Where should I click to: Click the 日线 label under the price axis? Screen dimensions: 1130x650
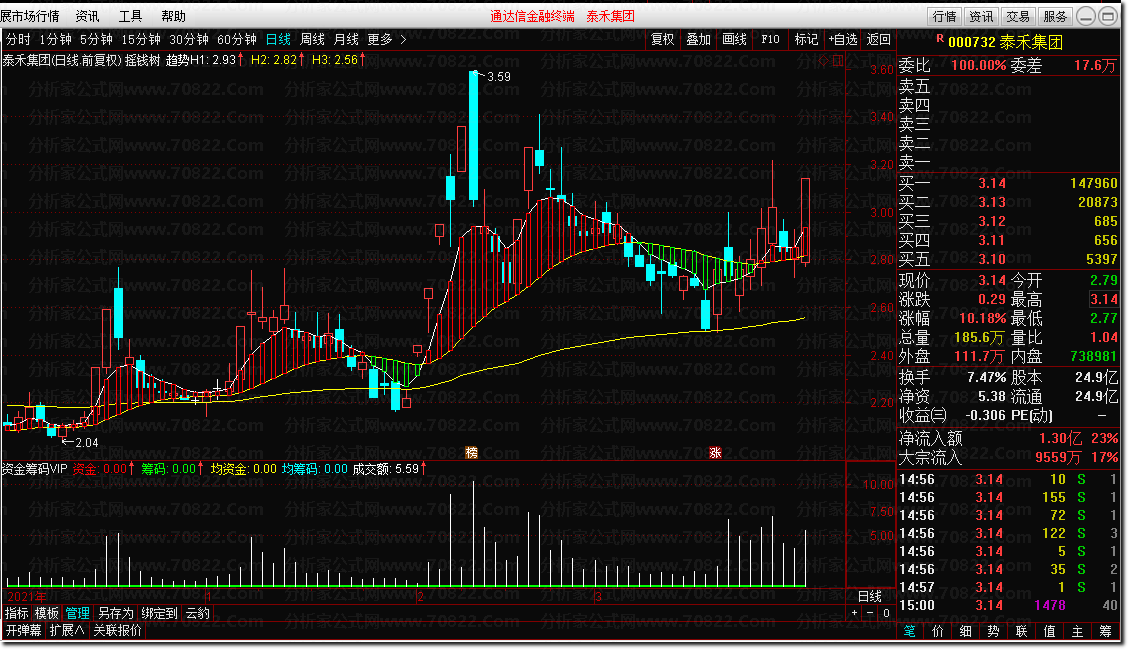(x=870, y=596)
